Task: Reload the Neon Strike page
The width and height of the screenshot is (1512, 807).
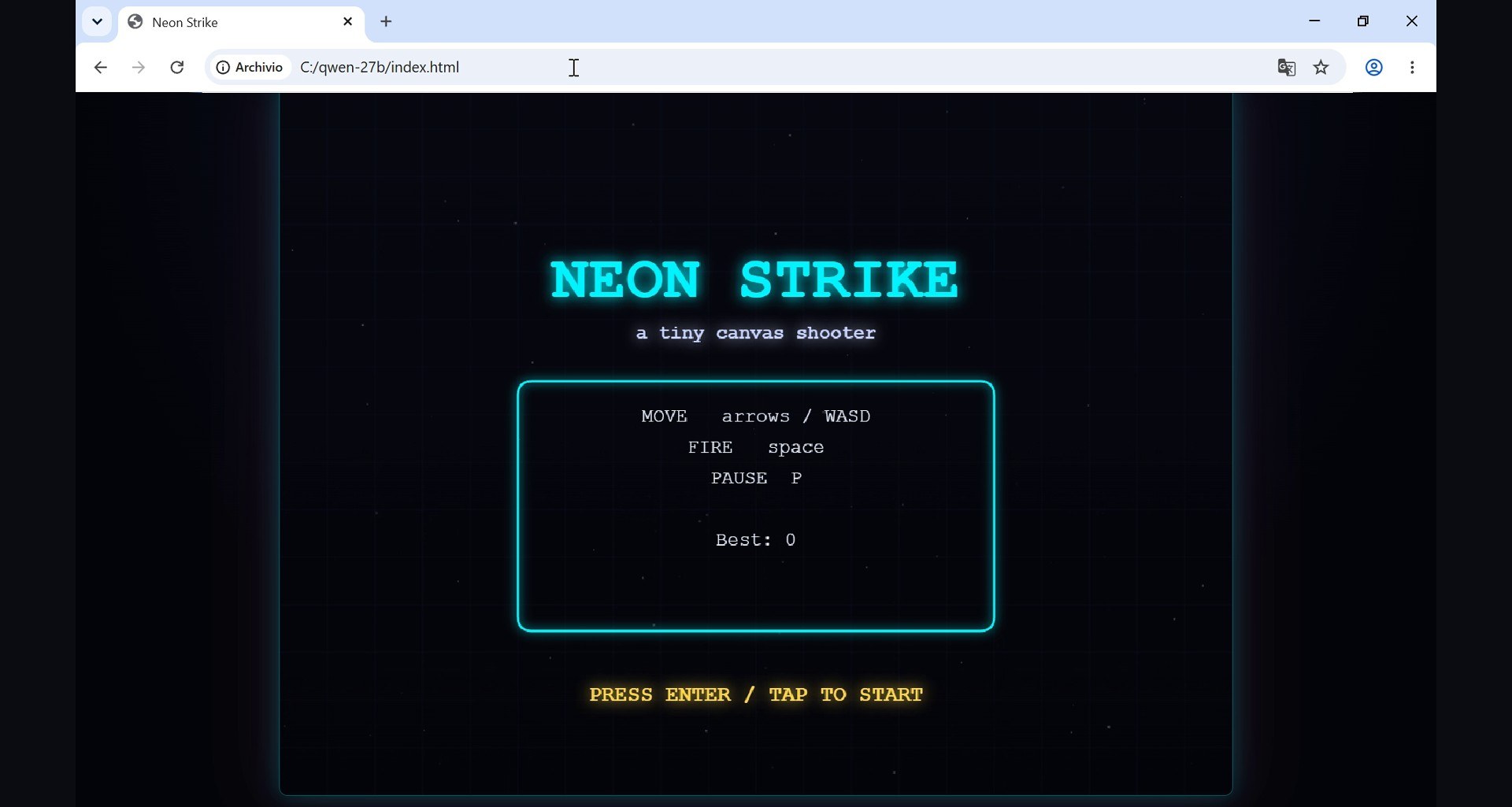Action: 177,68
